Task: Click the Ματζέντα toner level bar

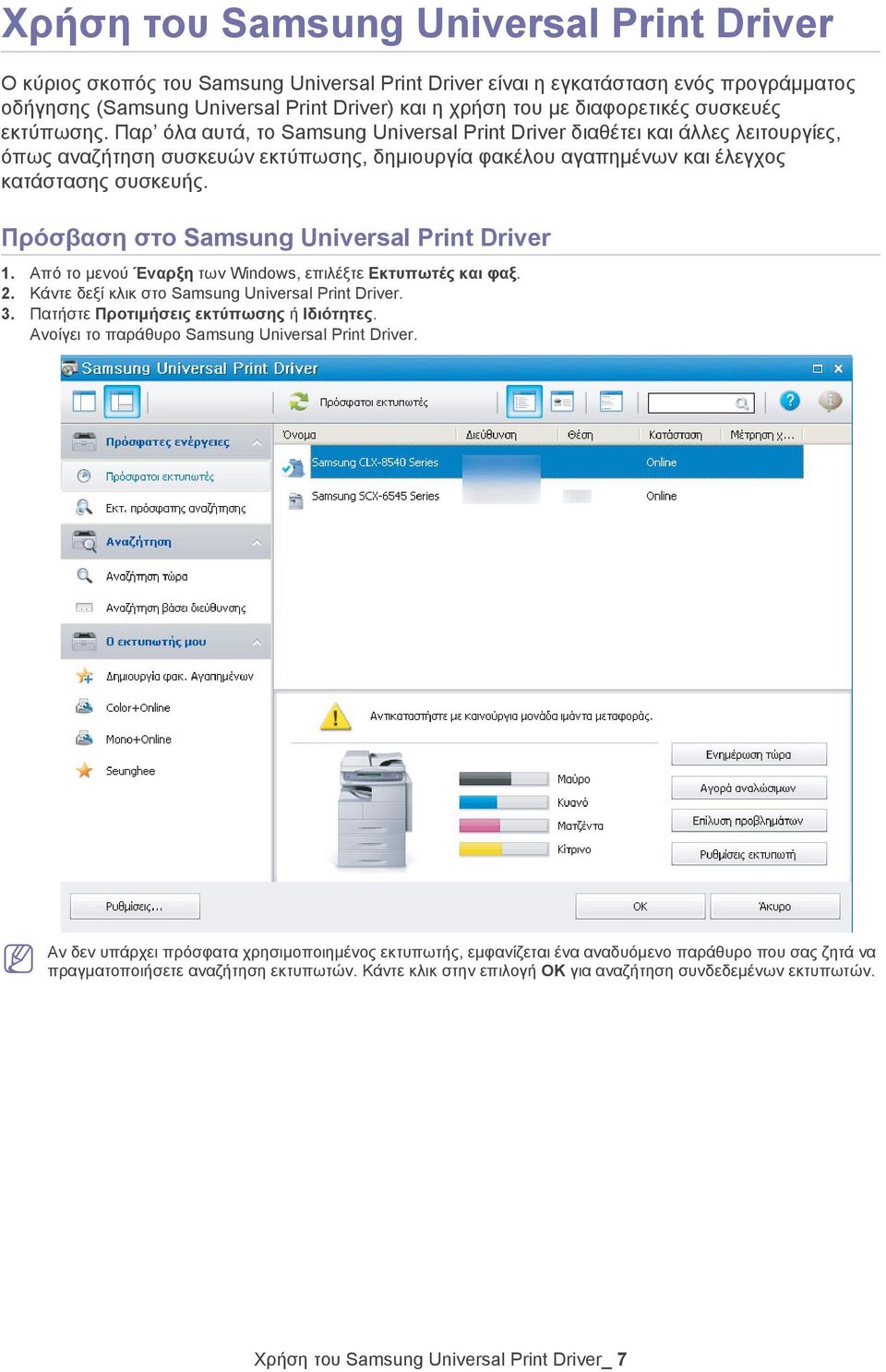Action: tap(504, 825)
